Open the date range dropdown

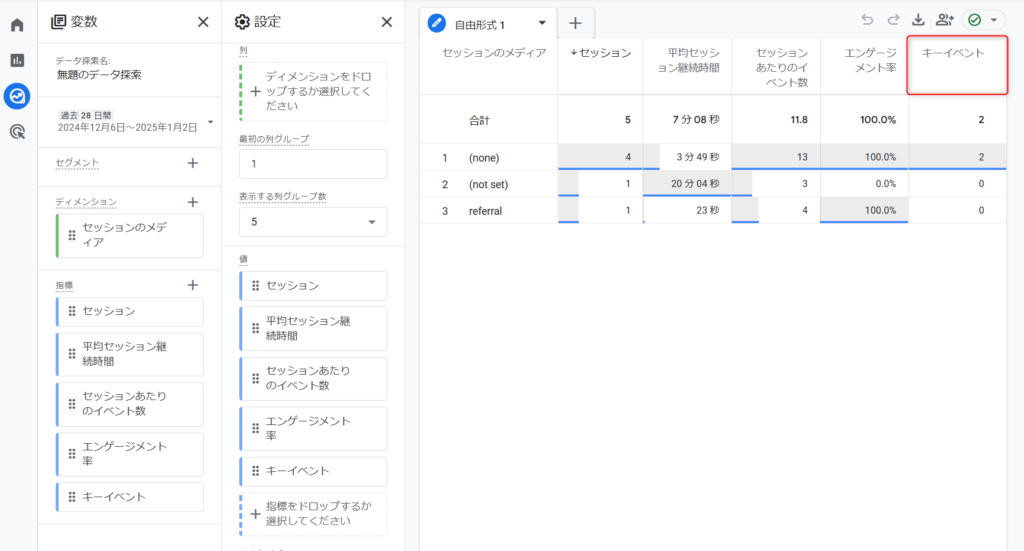(x=210, y=122)
